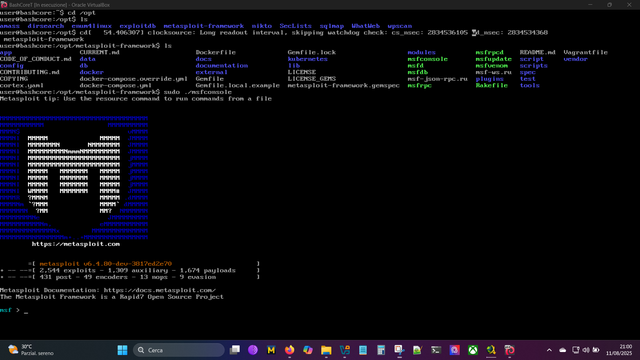Click 'CODE_OF_CONDUCT.md' file name
The width and height of the screenshot is (640, 360).
click(36, 59)
